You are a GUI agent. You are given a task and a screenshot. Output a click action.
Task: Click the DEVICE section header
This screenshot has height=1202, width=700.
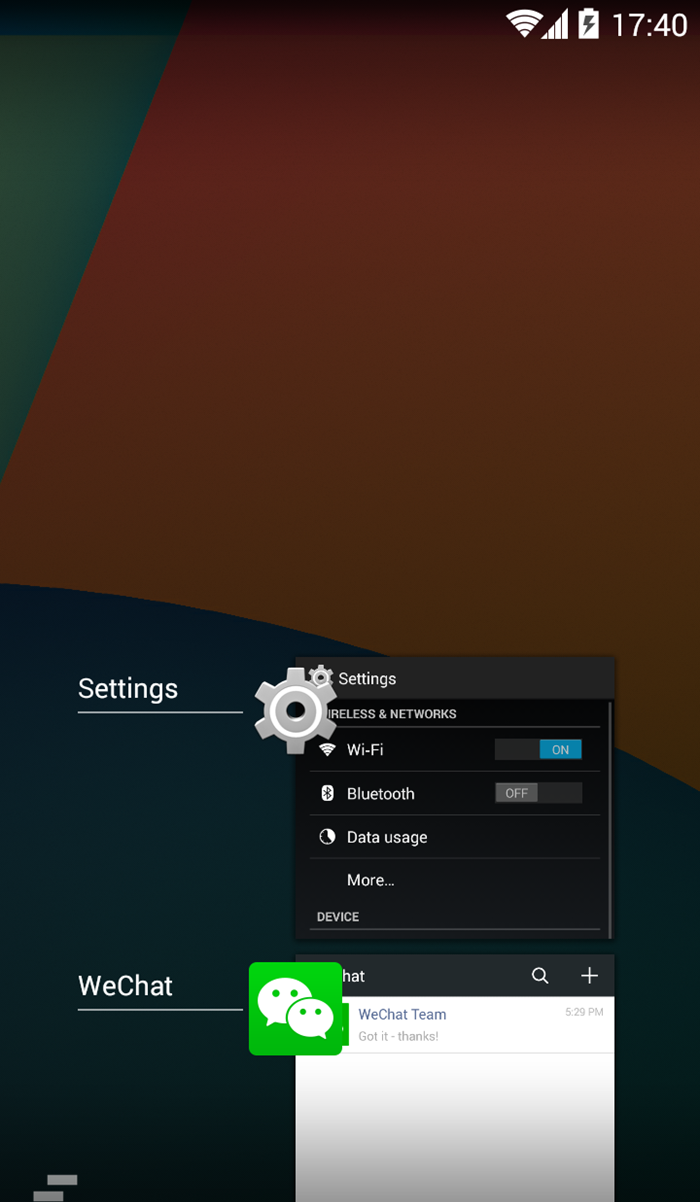(x=338, y=917)
